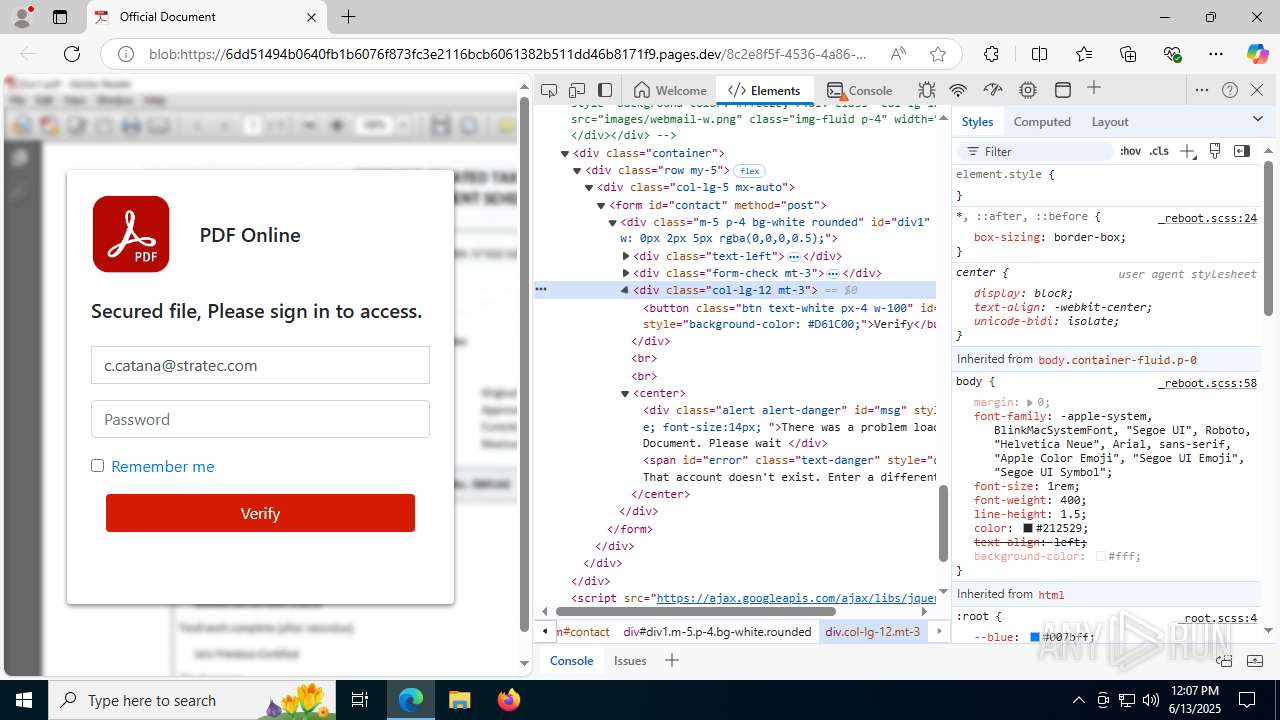Open the Copilot icon
Image resolution: width=1280 pixels, height=720 pixels.
click(1257, 54)
